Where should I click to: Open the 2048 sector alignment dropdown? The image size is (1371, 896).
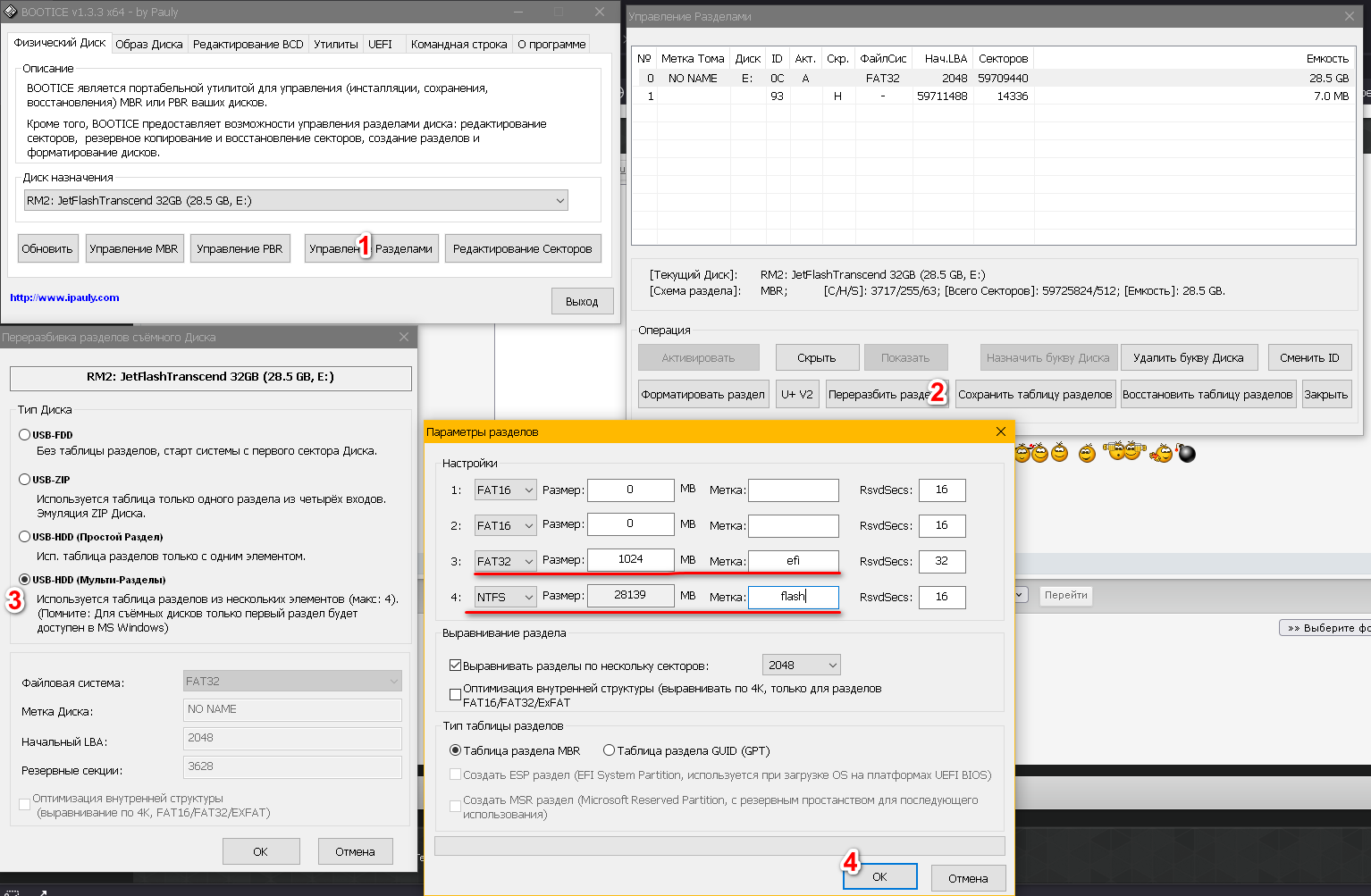(801, 665)
